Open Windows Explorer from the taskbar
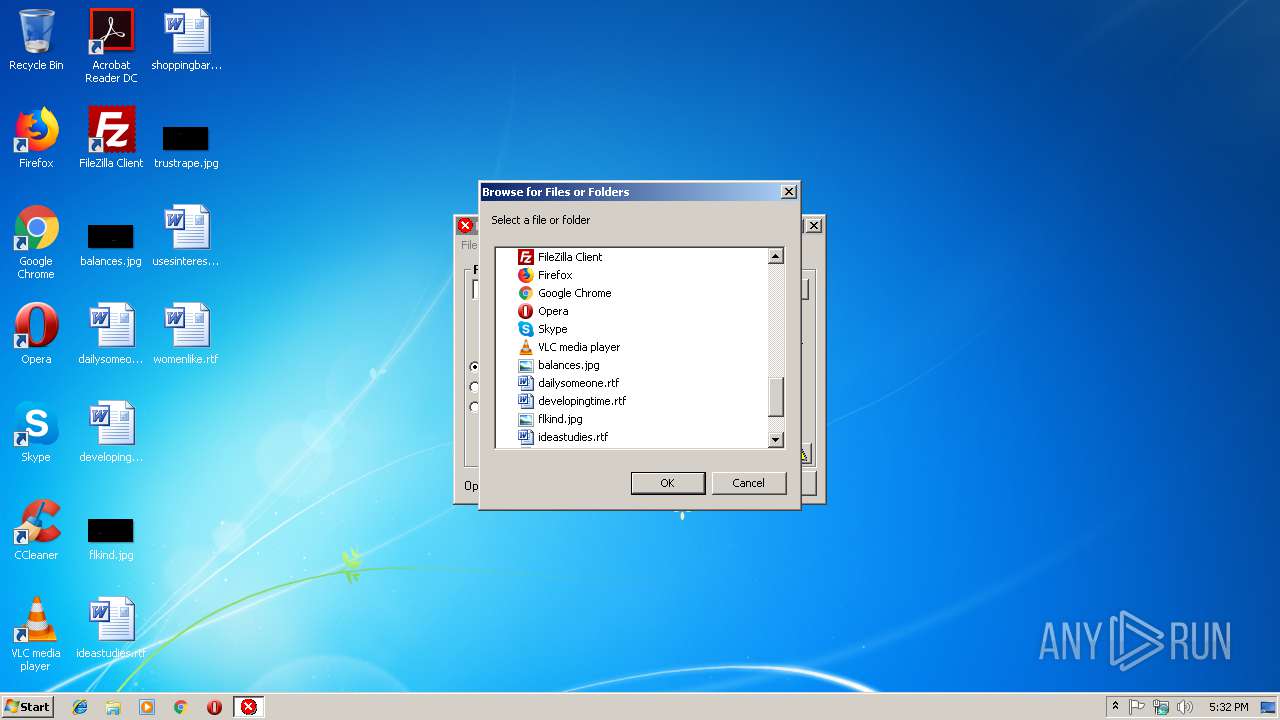This screenshot has width=1280, height=720. tap(113, 707)
